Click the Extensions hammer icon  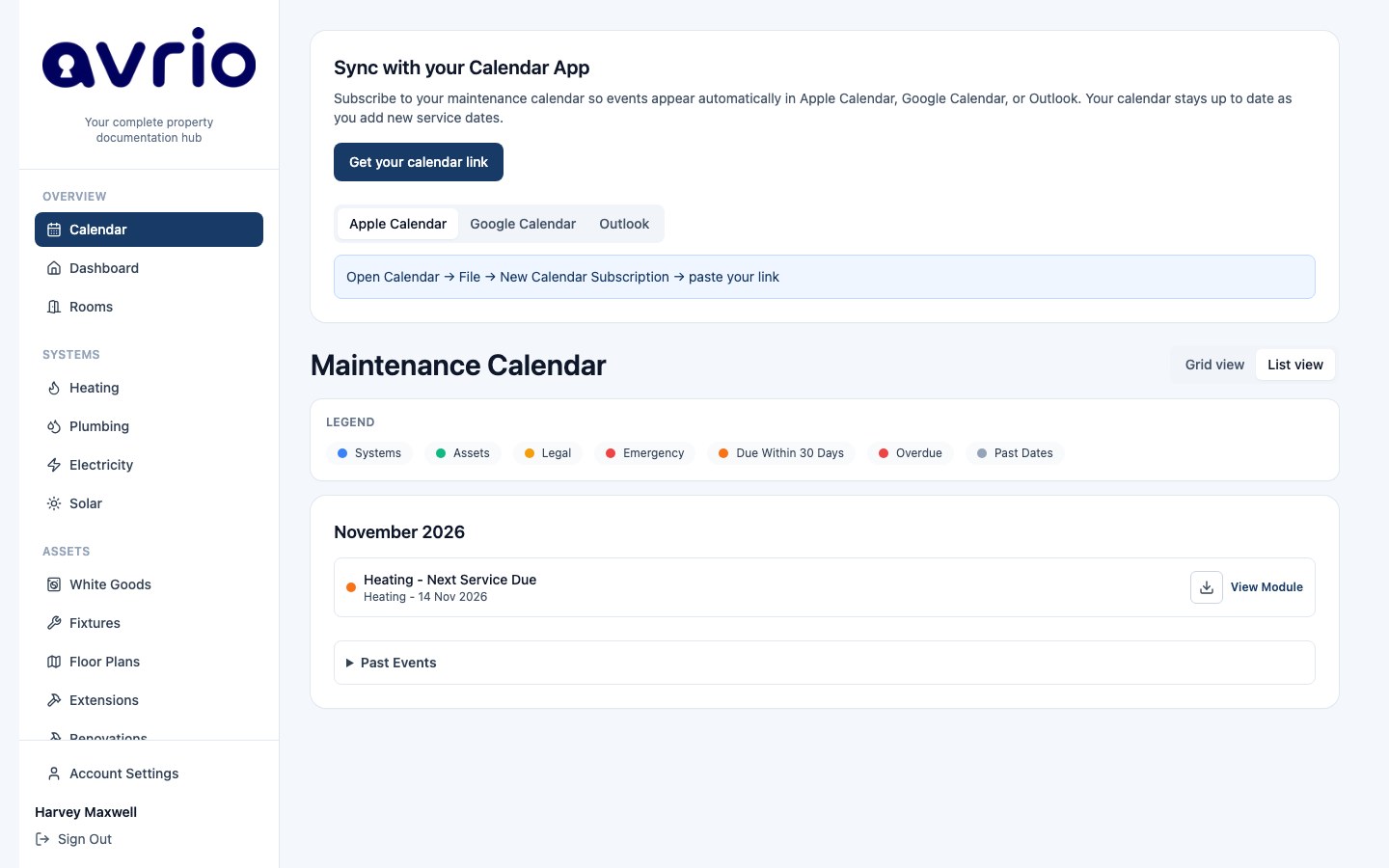(x=54, y=700)
